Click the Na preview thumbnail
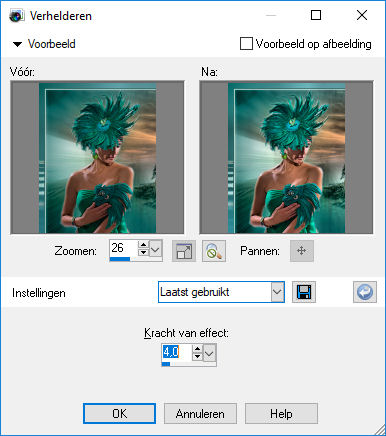Image resolution: width=386 pixels, height=436 pixels. coord(286,157)
